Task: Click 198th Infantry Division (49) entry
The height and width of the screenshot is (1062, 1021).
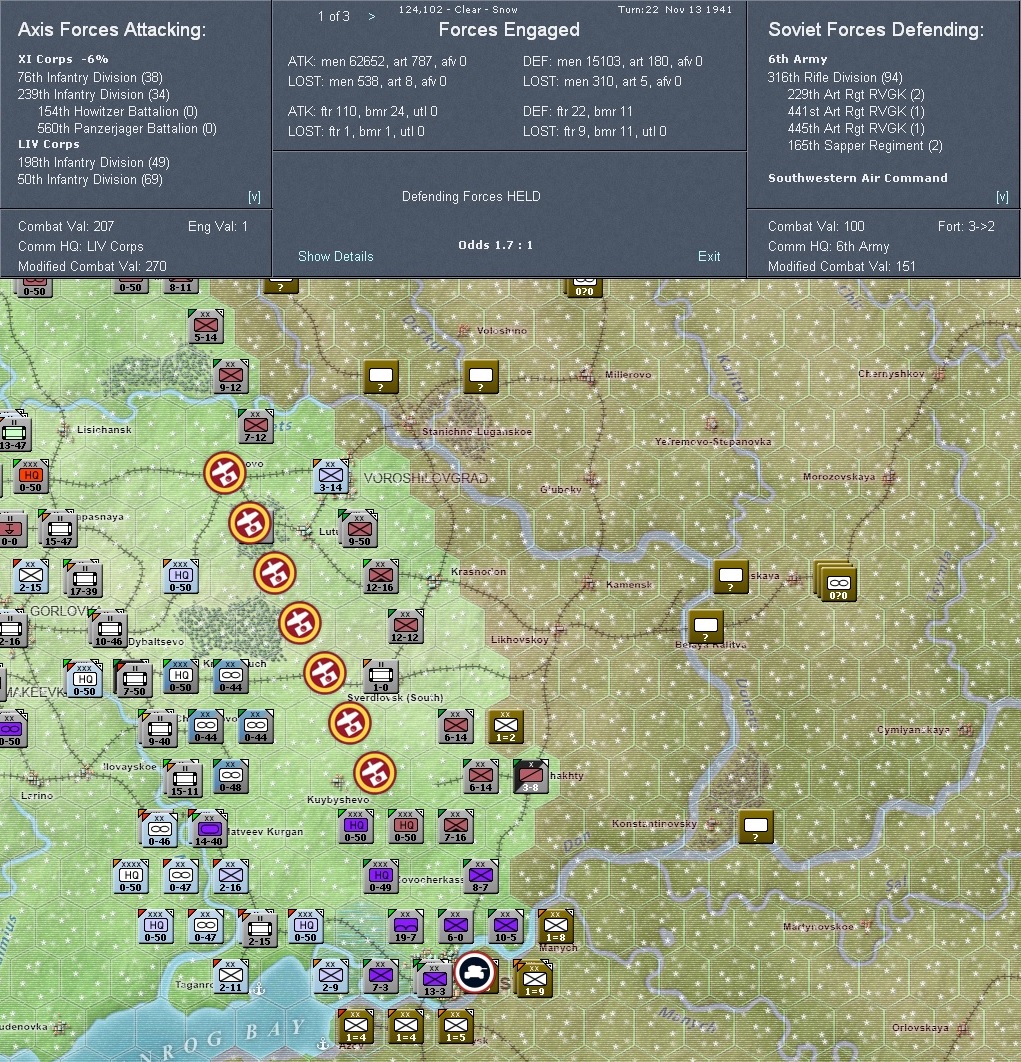Action: [93, 163]
